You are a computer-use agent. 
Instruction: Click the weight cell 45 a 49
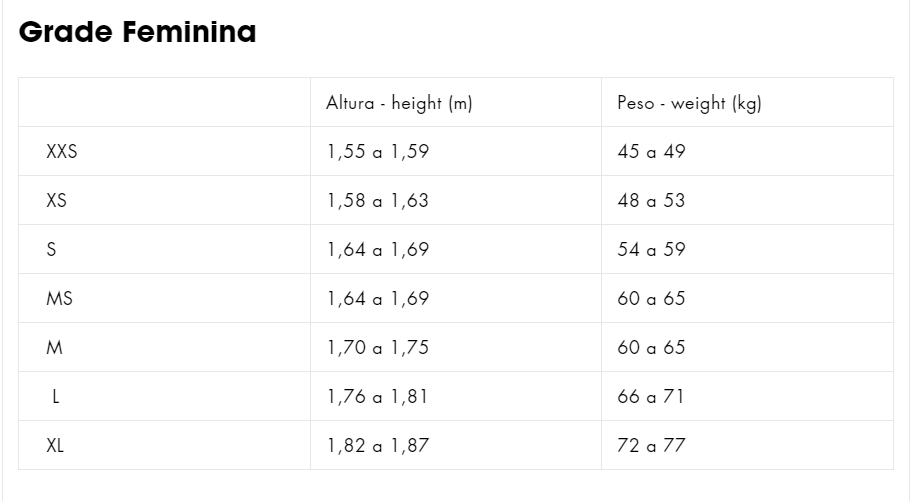click(x=651, y=152)
